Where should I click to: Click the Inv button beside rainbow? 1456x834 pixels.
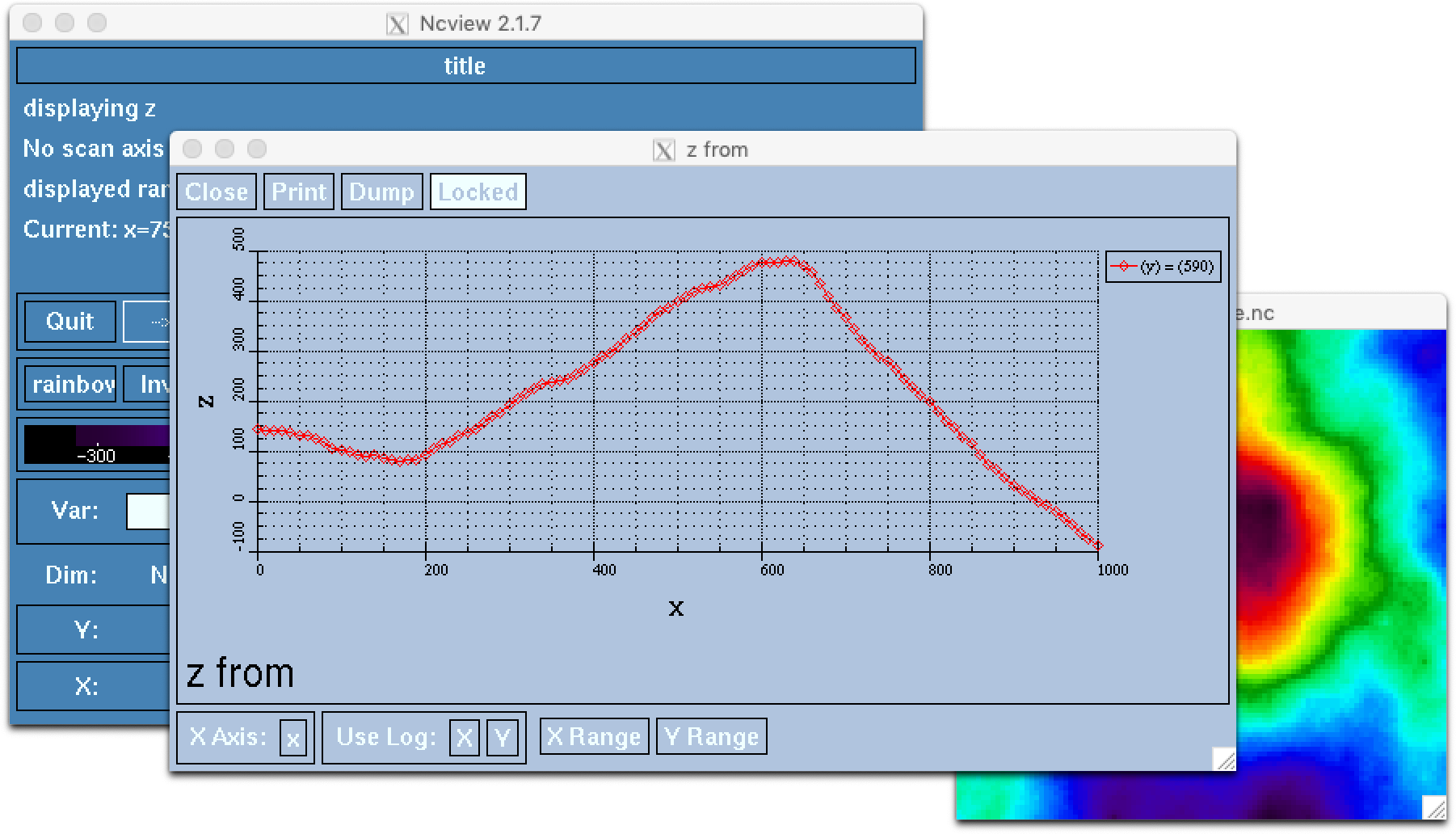[146, 384]
